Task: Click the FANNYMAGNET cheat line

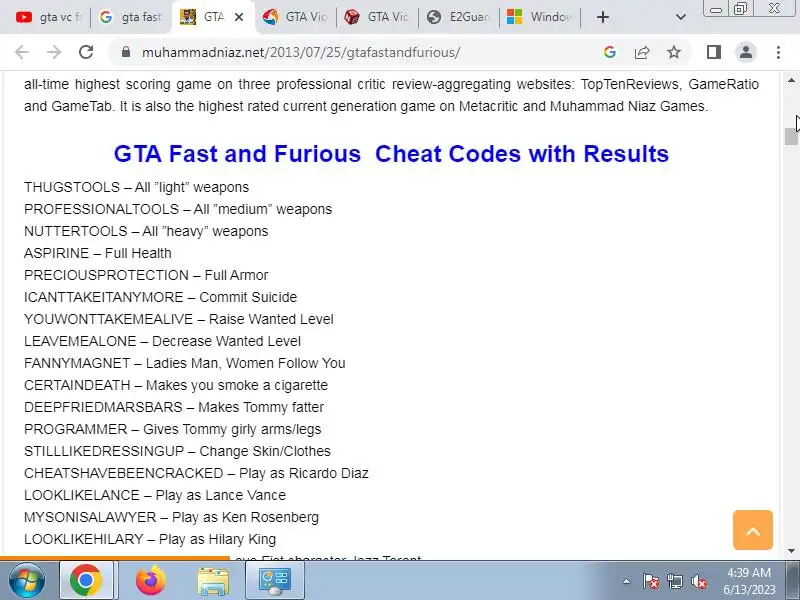Action: [185, 363]
